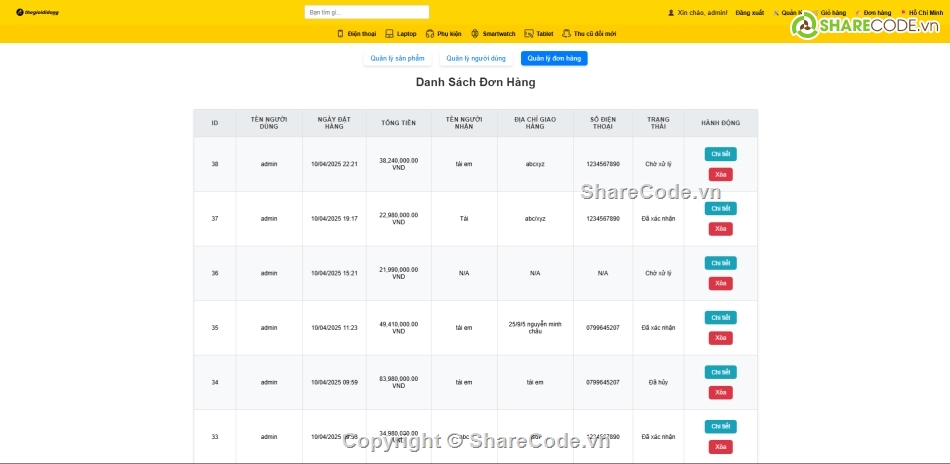950x464 pixels.
Task: Click order ID 35 cell
Action: (214, 328)
